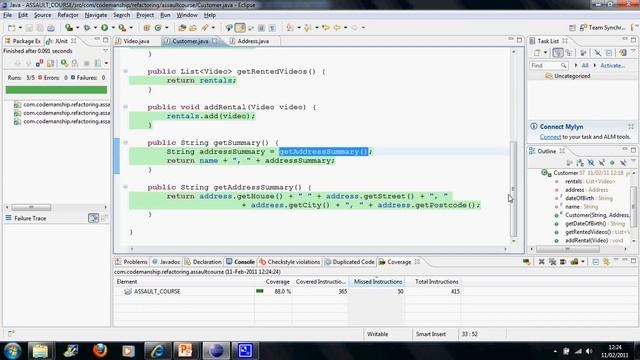The height and width of the screenshot is (360, 640).
Task: Click the green JUnit progress bar
Action: tap(56, 90)
